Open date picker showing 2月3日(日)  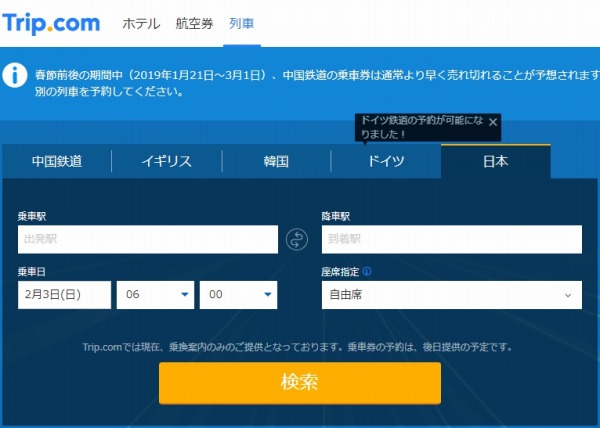(x=64, y=295)
